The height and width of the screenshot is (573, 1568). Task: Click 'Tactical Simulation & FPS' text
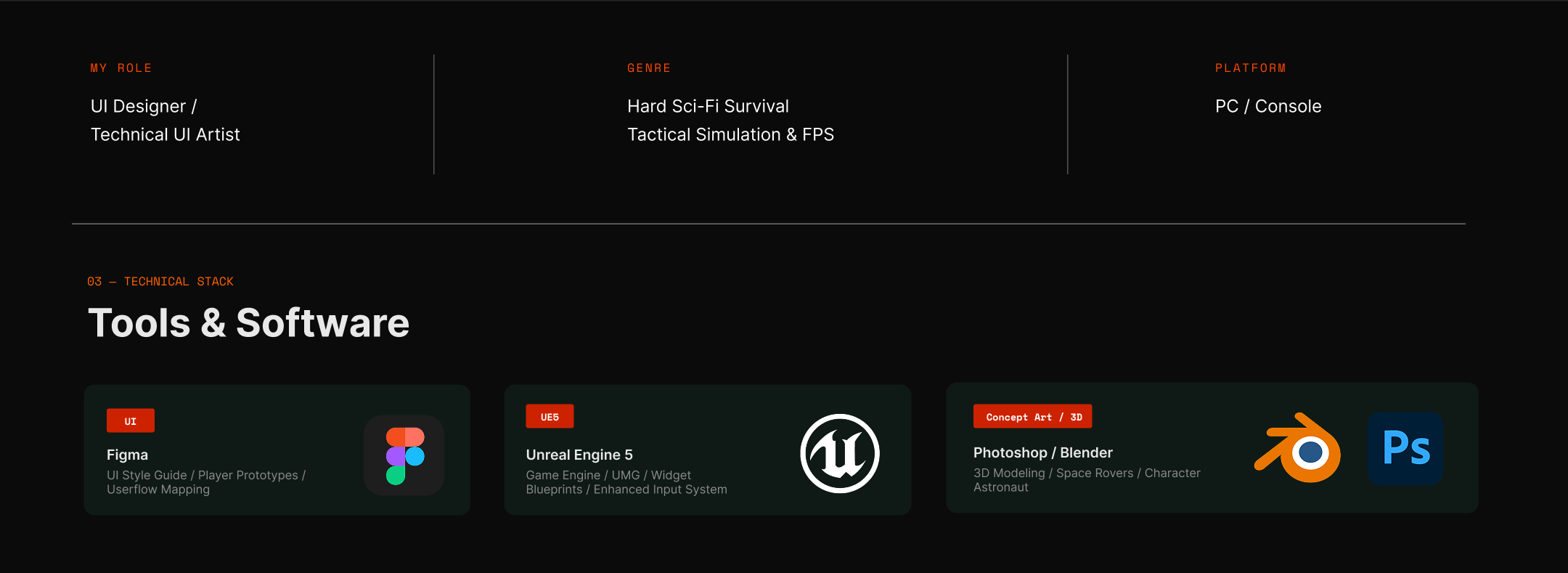pos(730,134)
